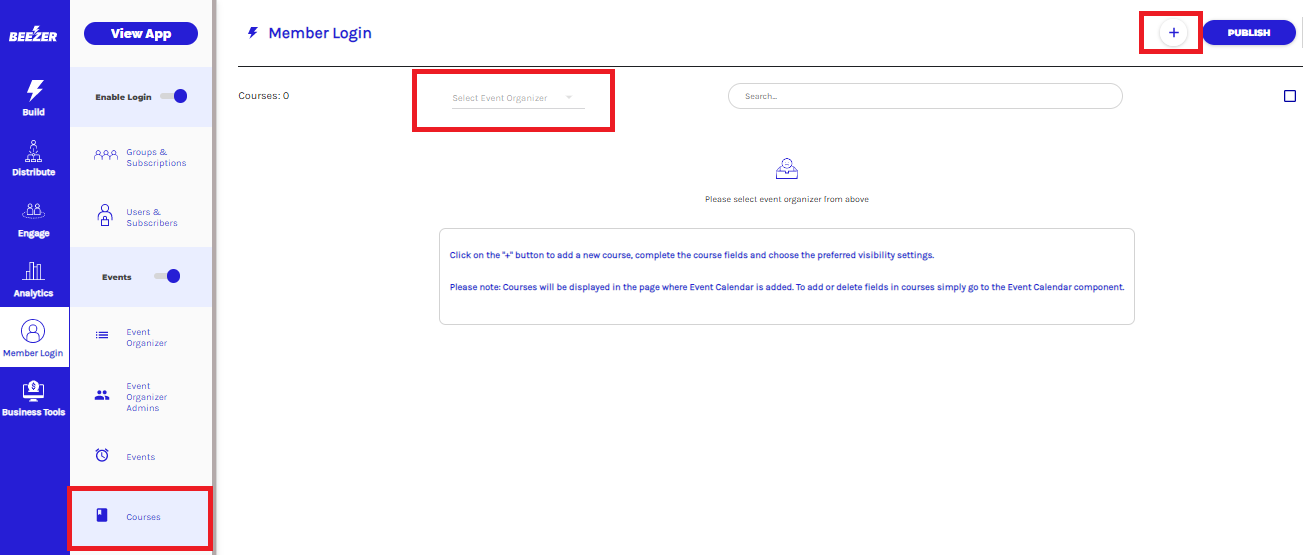Open the Build section lightning icon

coord(34,90)
